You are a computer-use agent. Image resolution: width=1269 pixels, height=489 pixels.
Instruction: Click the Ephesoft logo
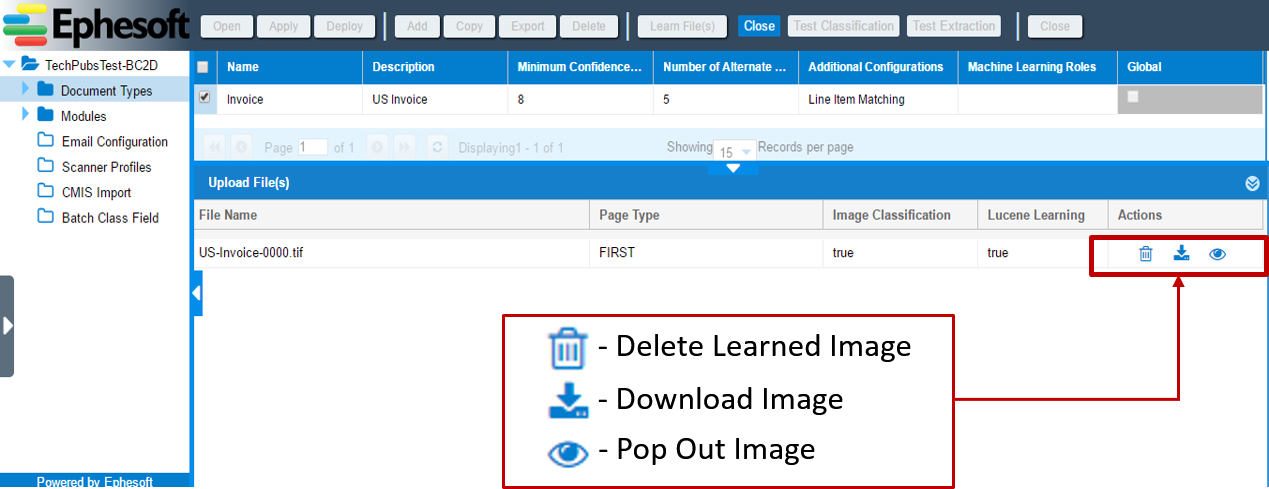click(x=96, y=24)
